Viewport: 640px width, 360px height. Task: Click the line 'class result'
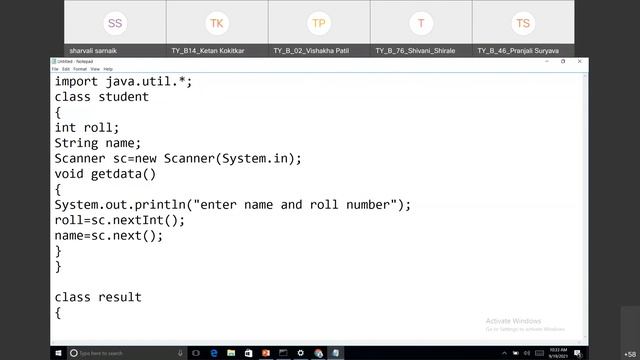[98, 297]
